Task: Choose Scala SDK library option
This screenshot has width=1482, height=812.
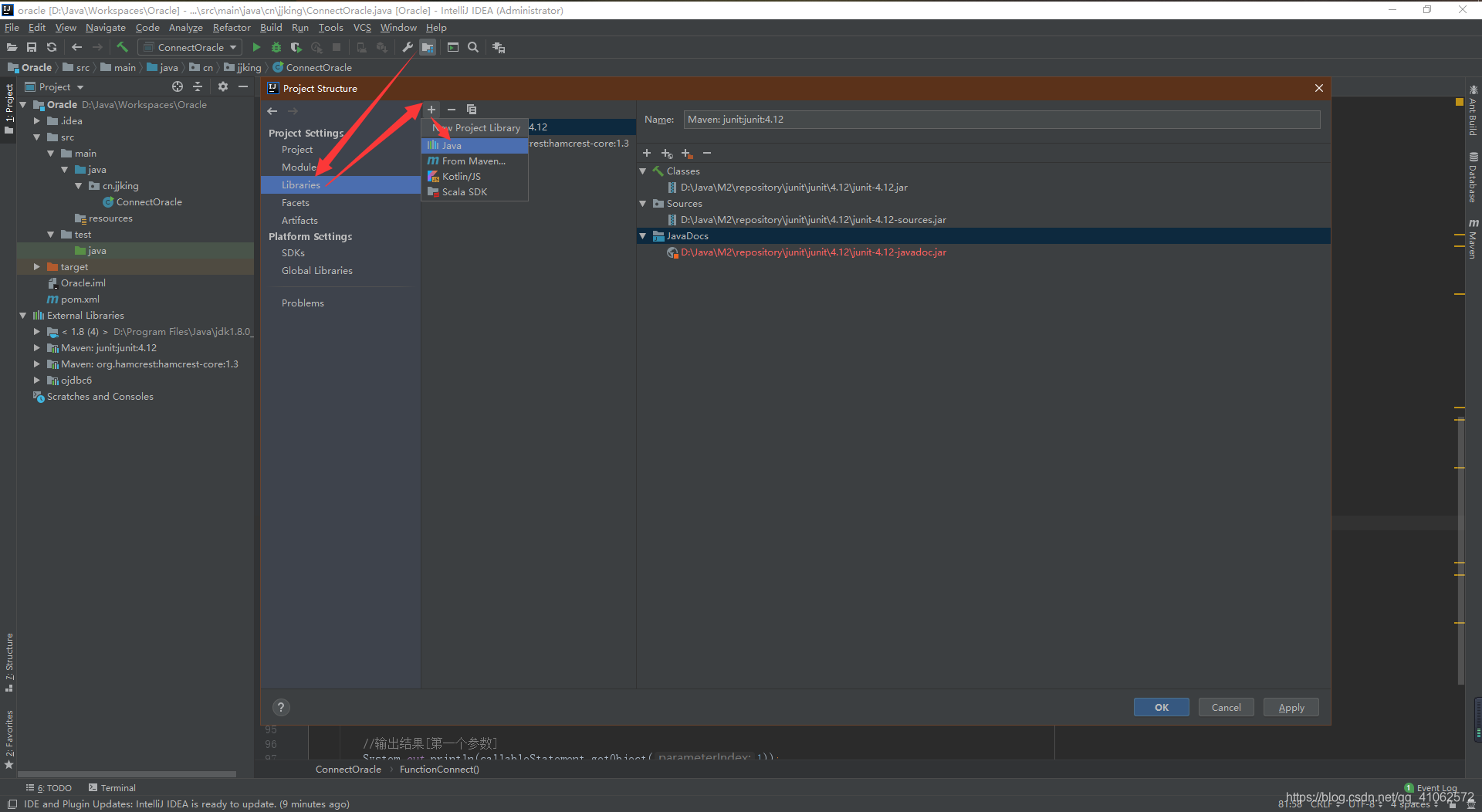Action: click(475, 191)
